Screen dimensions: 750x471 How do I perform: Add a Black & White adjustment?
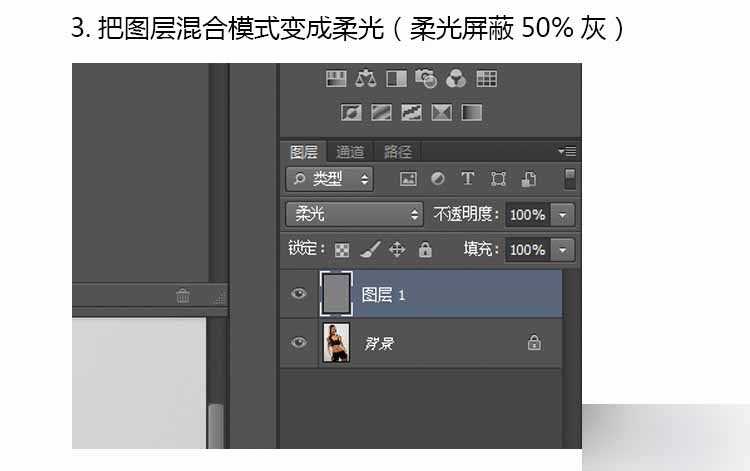point(396,79)
